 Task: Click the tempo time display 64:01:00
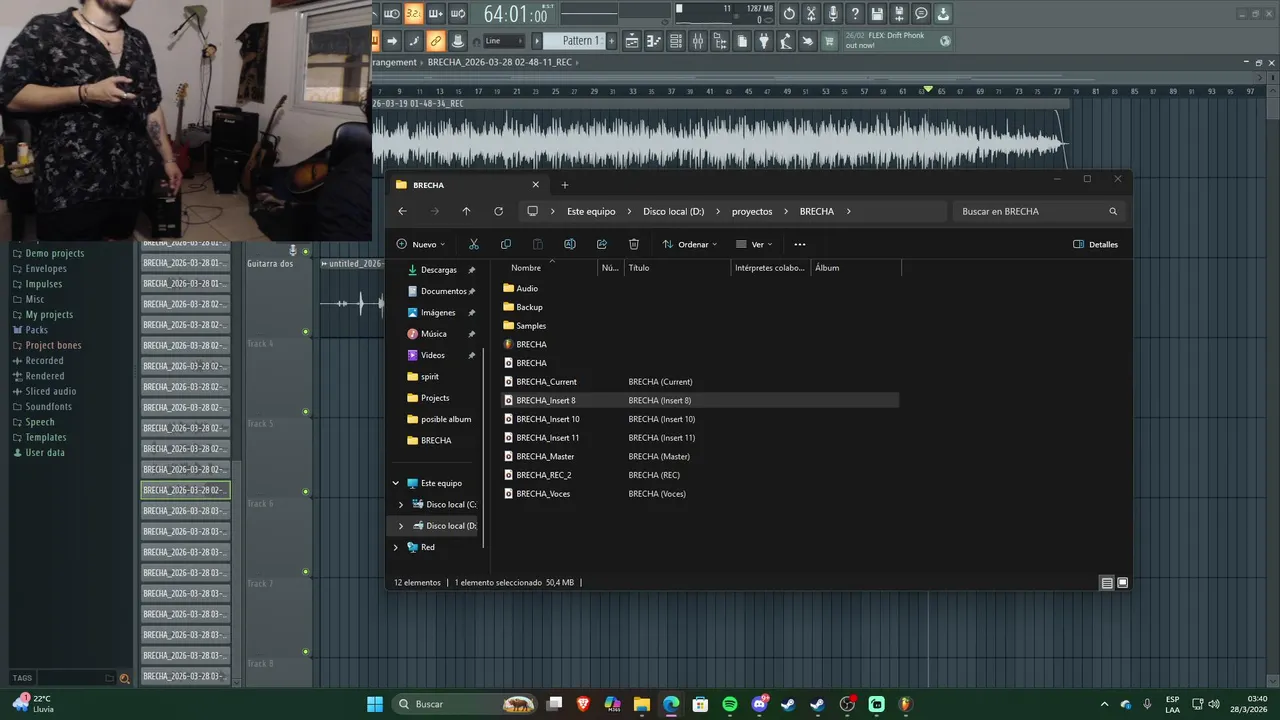pyautogui.click(x=515, y=15)
